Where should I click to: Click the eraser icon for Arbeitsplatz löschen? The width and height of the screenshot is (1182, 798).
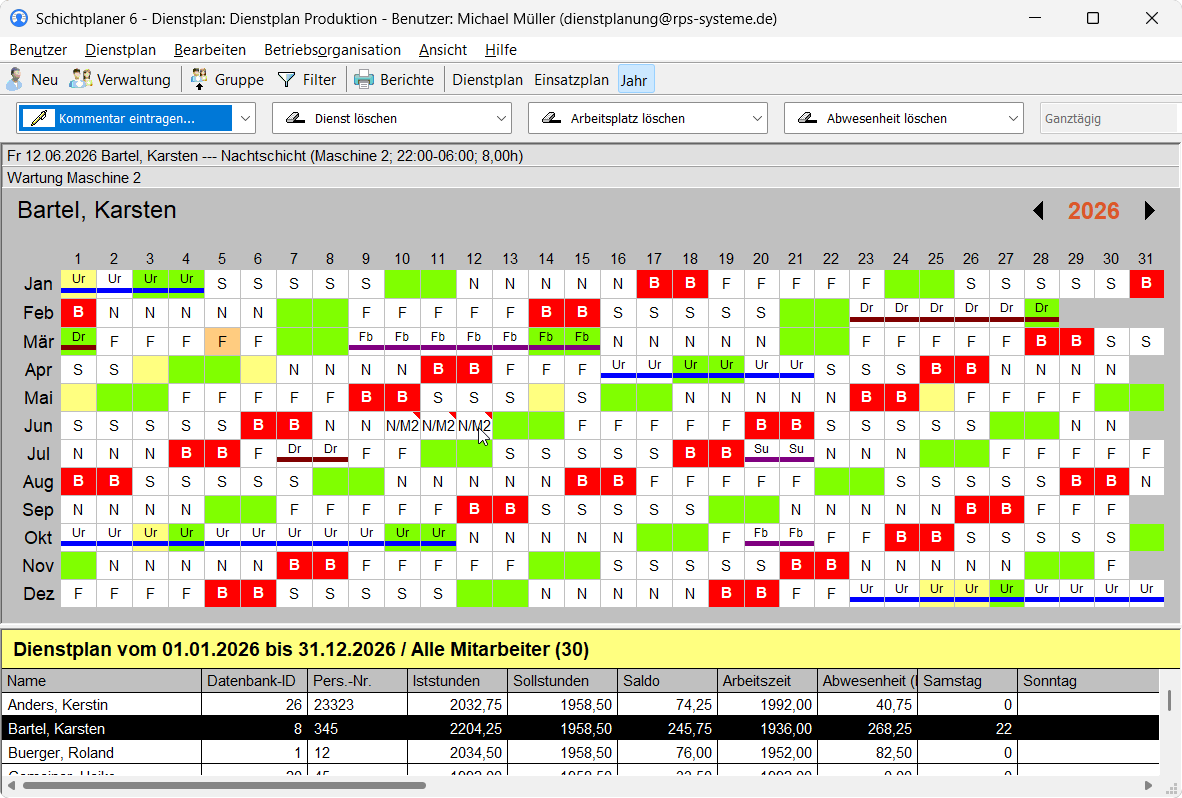(x=551, y=118)
